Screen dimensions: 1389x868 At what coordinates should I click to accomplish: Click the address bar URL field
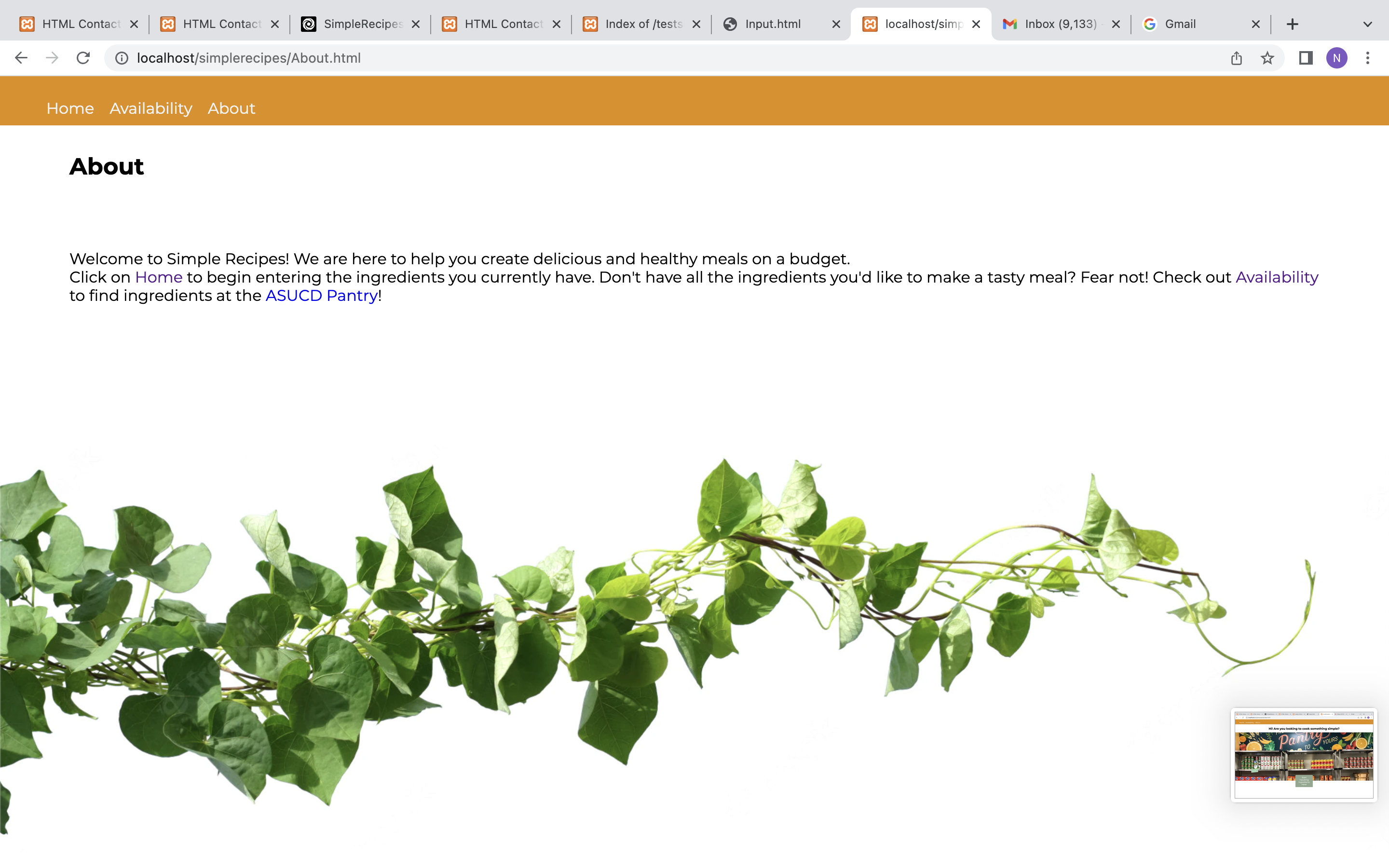(x=517, y=58)
